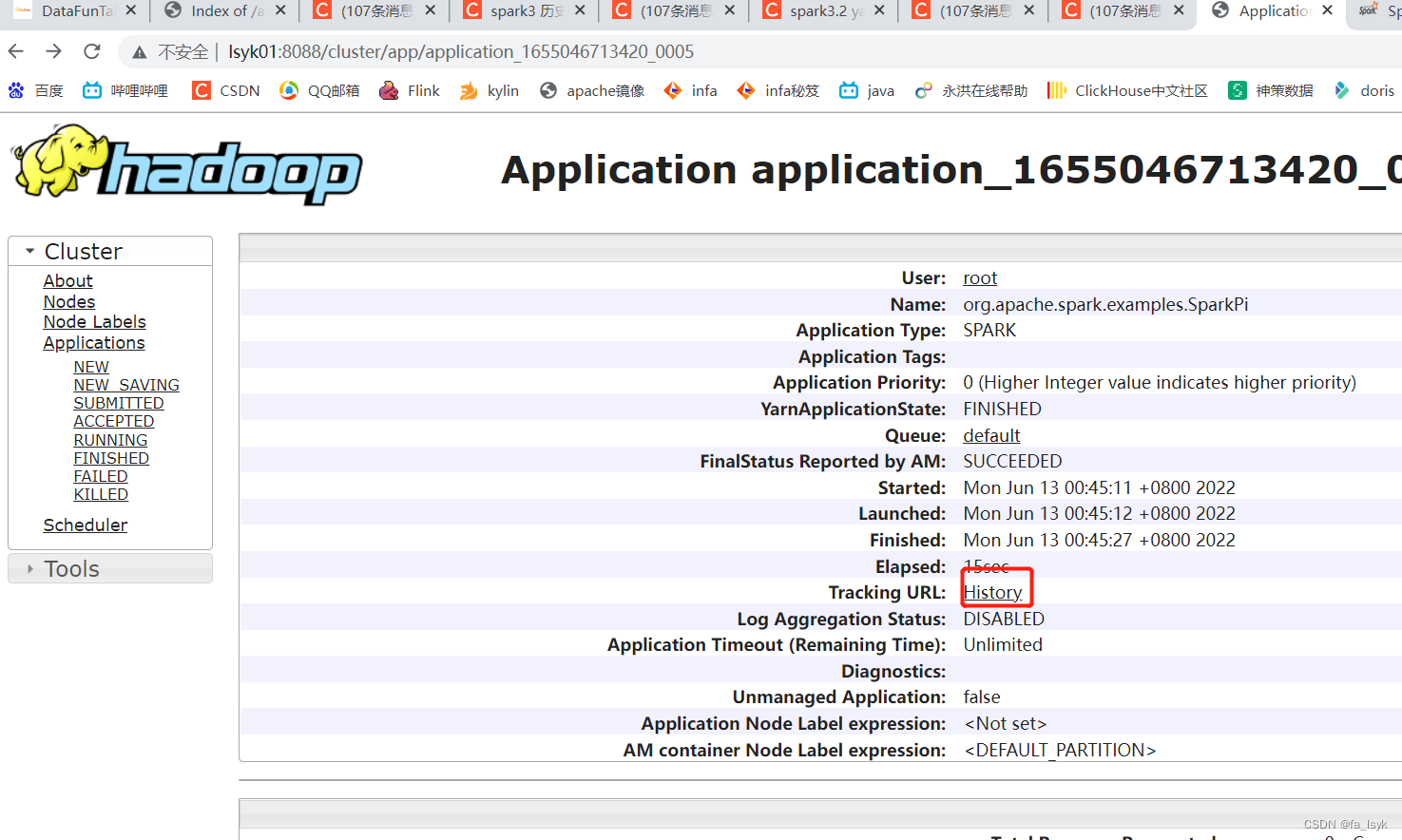Switch to the spark3.2 tab

pyautogui.click(x=825, y=10)
